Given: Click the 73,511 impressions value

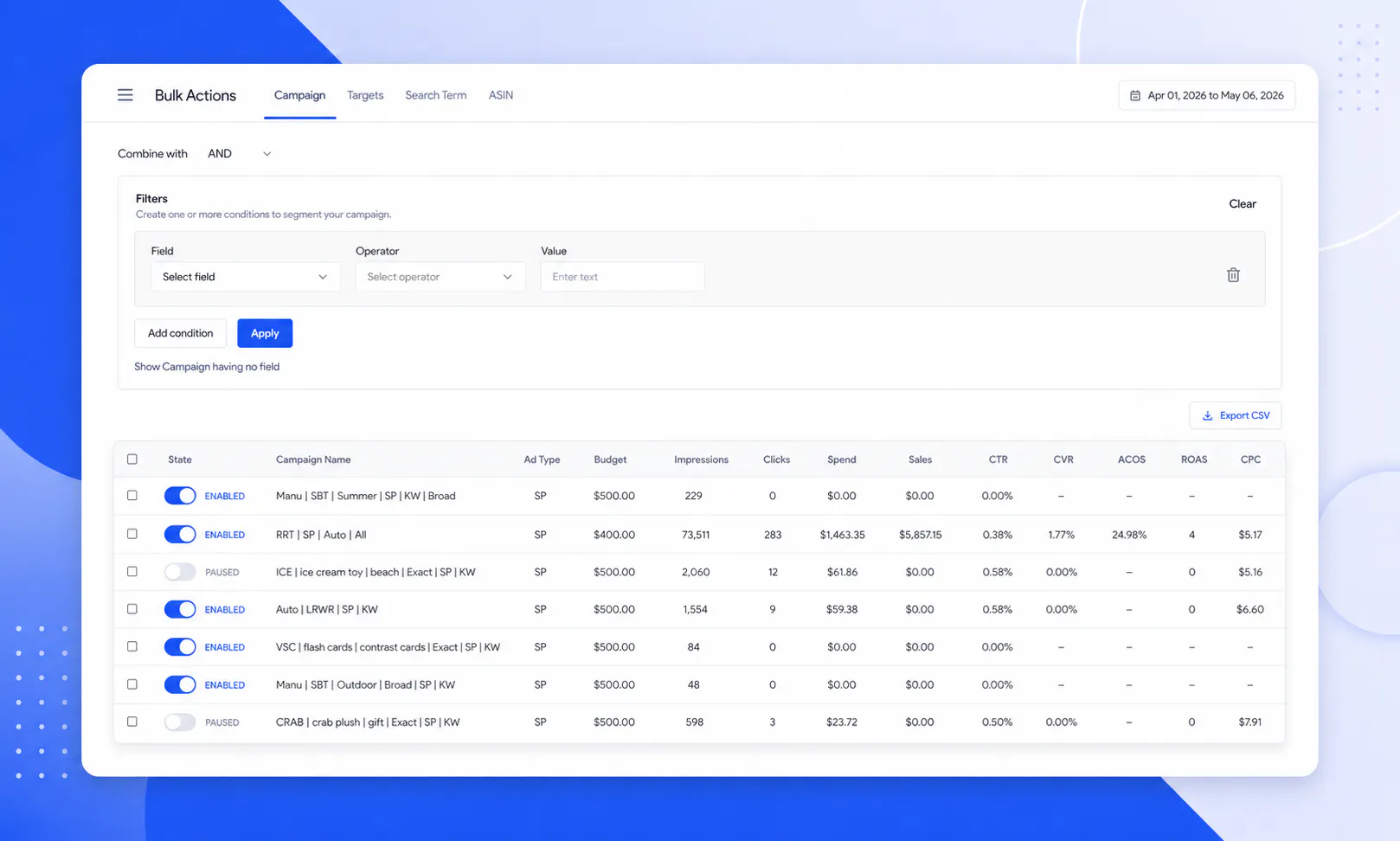Looking at the screenshot, I should [x=696, y=535].
